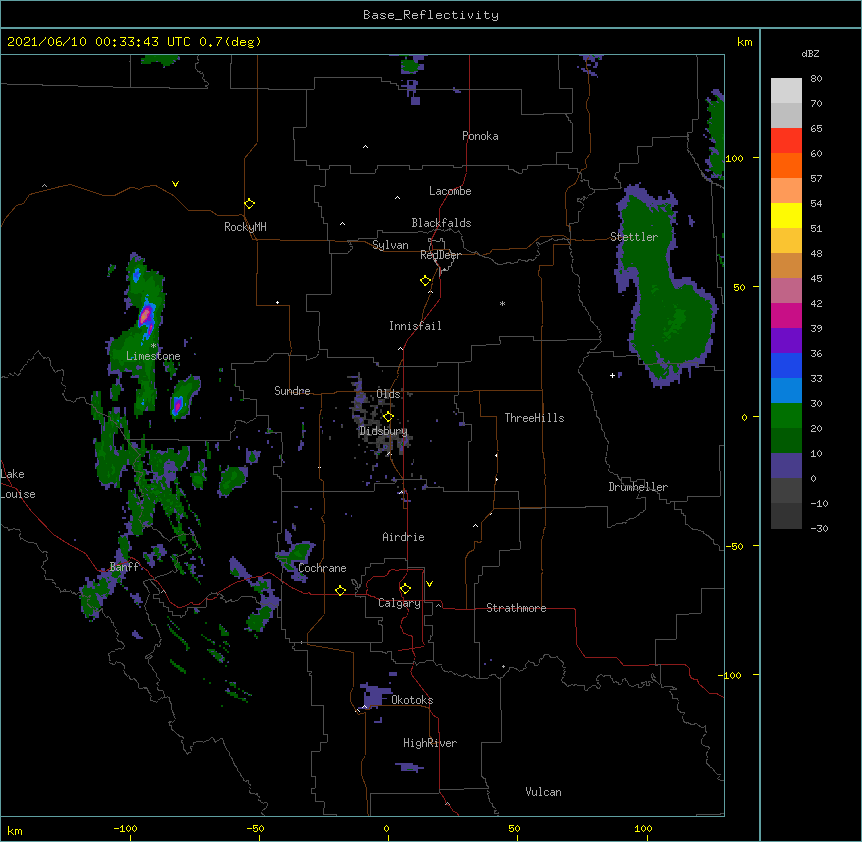Select the Limestone label
This screenshot has height=842, width=862.
click(153, 356)
